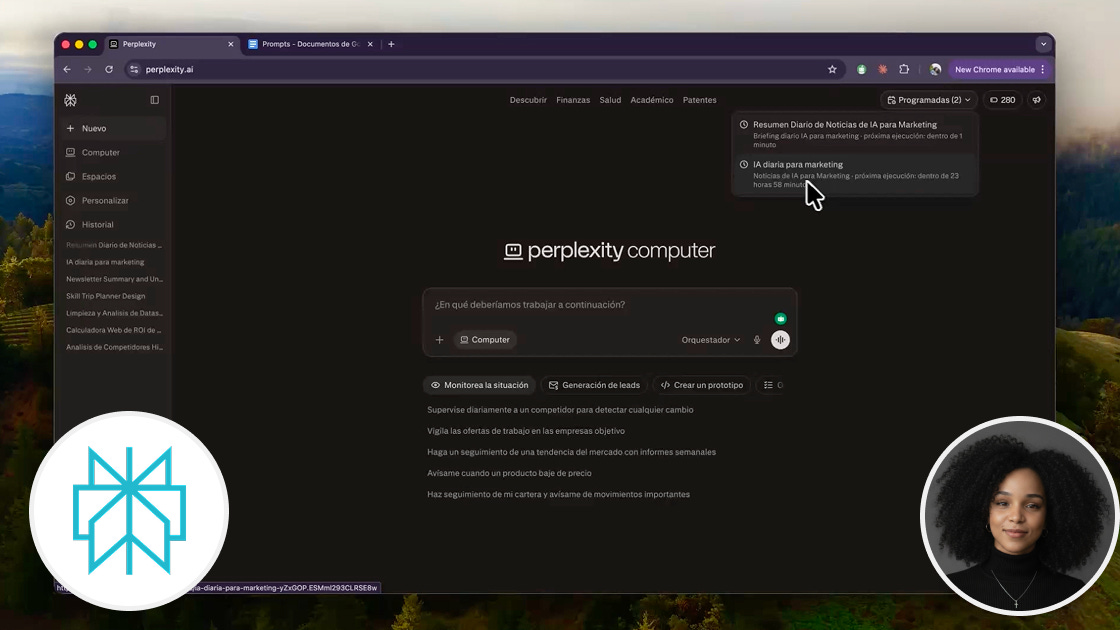Choose suggestion Supervise diariamente a un competidor
Image resolution: width=1120 pixels, height=630 pixels.
pos(560,410)
